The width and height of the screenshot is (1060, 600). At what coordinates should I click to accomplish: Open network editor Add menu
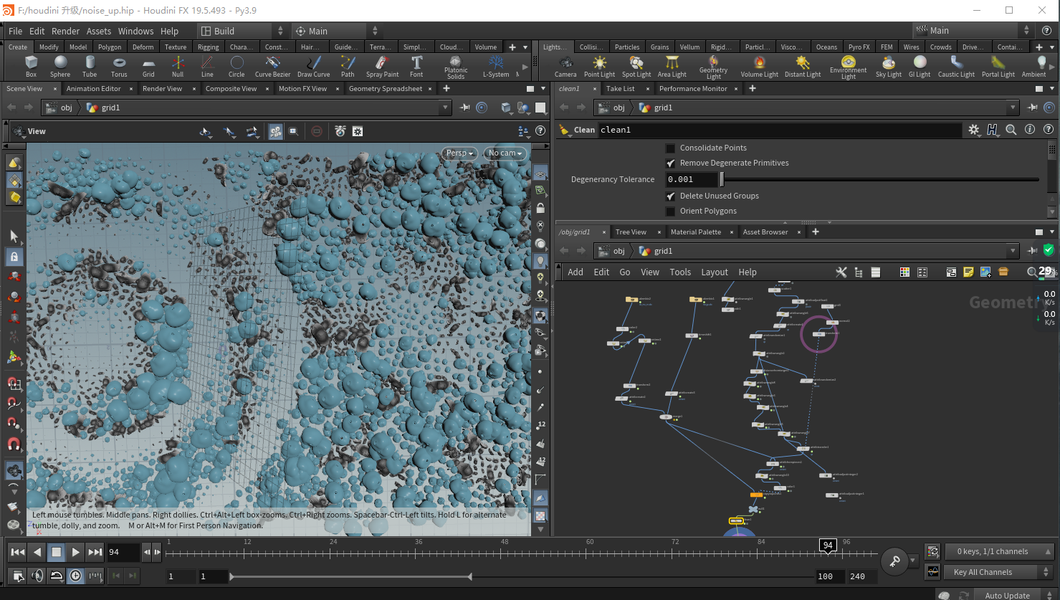coord(575,272)
